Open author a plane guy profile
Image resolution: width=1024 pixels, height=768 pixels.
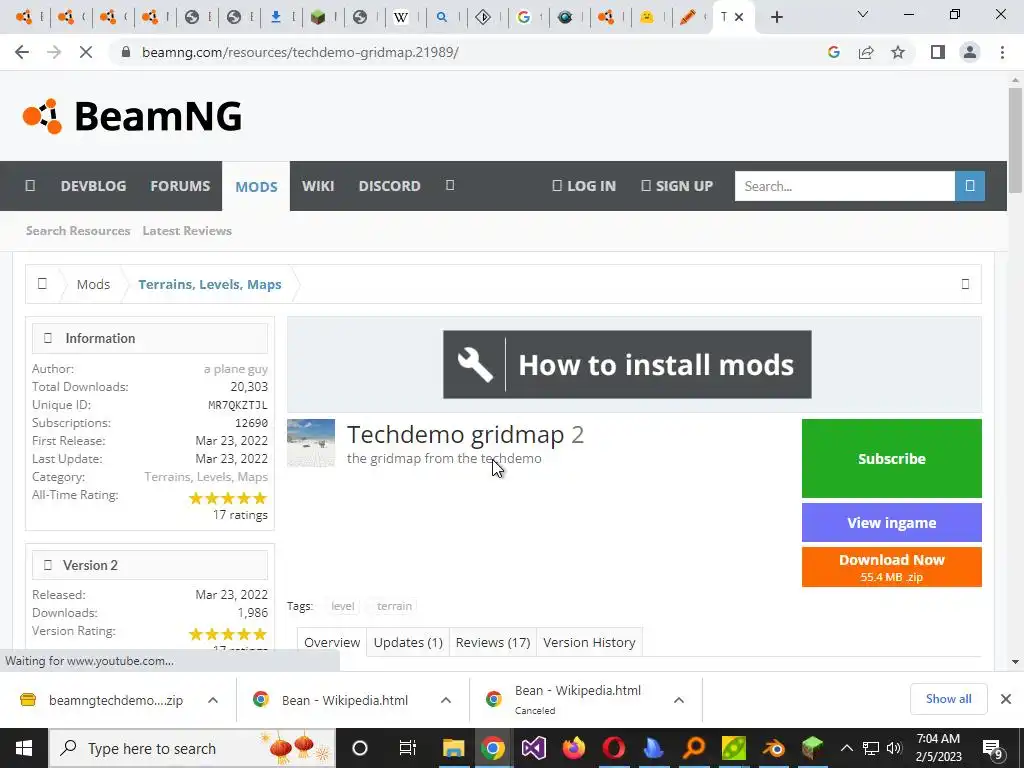click(x=236, y=369)
